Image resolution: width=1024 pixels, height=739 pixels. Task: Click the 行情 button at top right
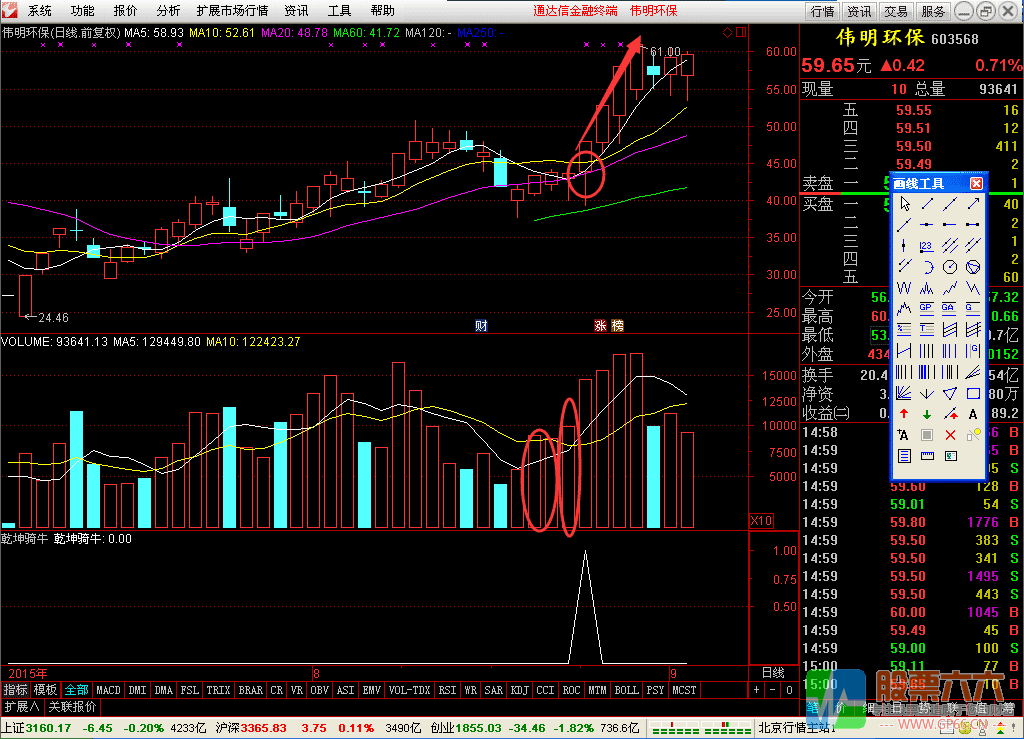[x=823, y=11]
